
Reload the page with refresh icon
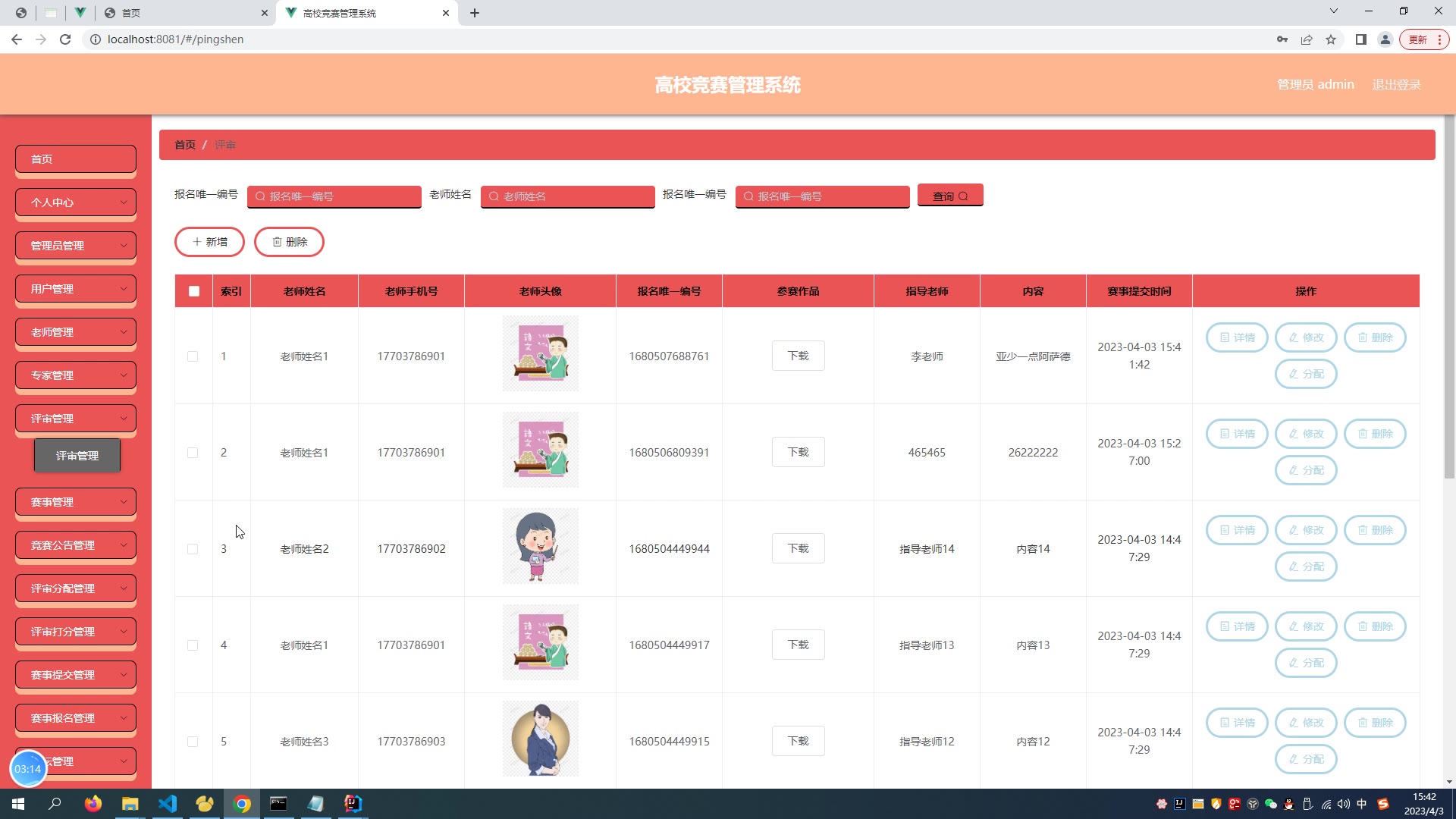(65, 39)
